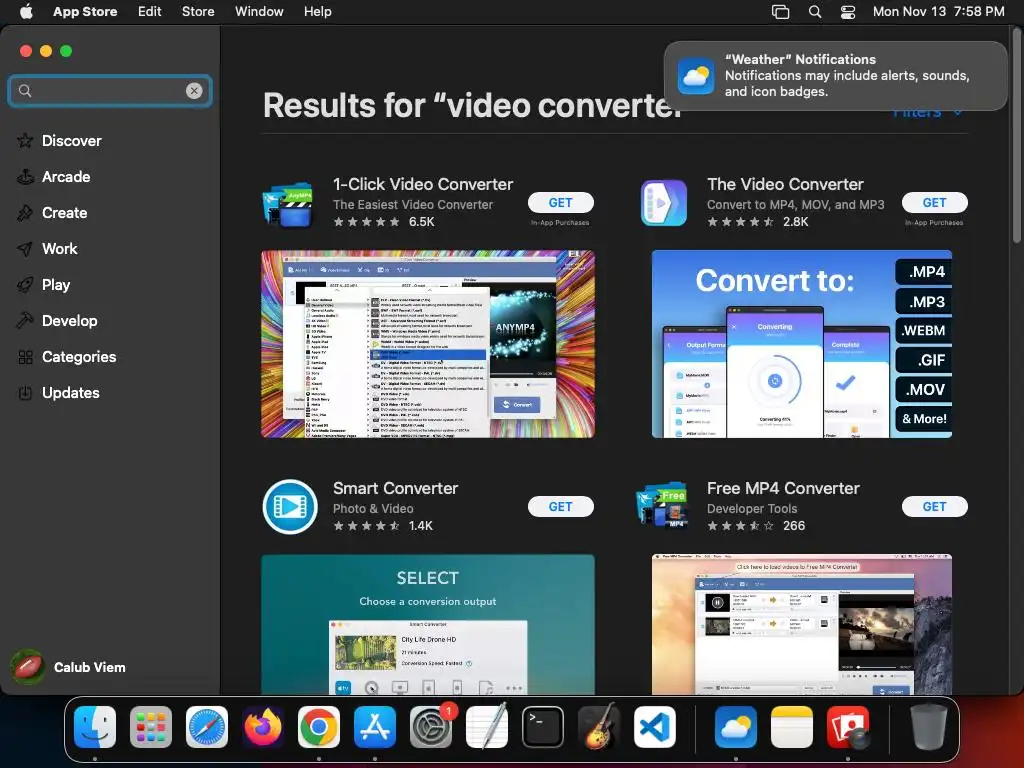Open System Settings from the Dock

click(x=431, y=726)
